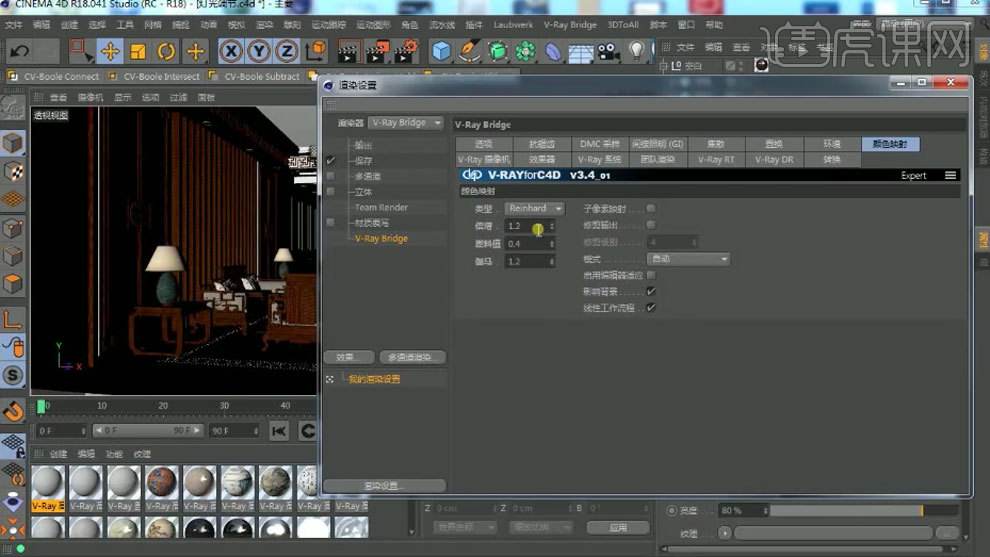Viewport: 990px width, 557px height.
Task: Click the green array flower icon
Action: (x=525, y=51)
